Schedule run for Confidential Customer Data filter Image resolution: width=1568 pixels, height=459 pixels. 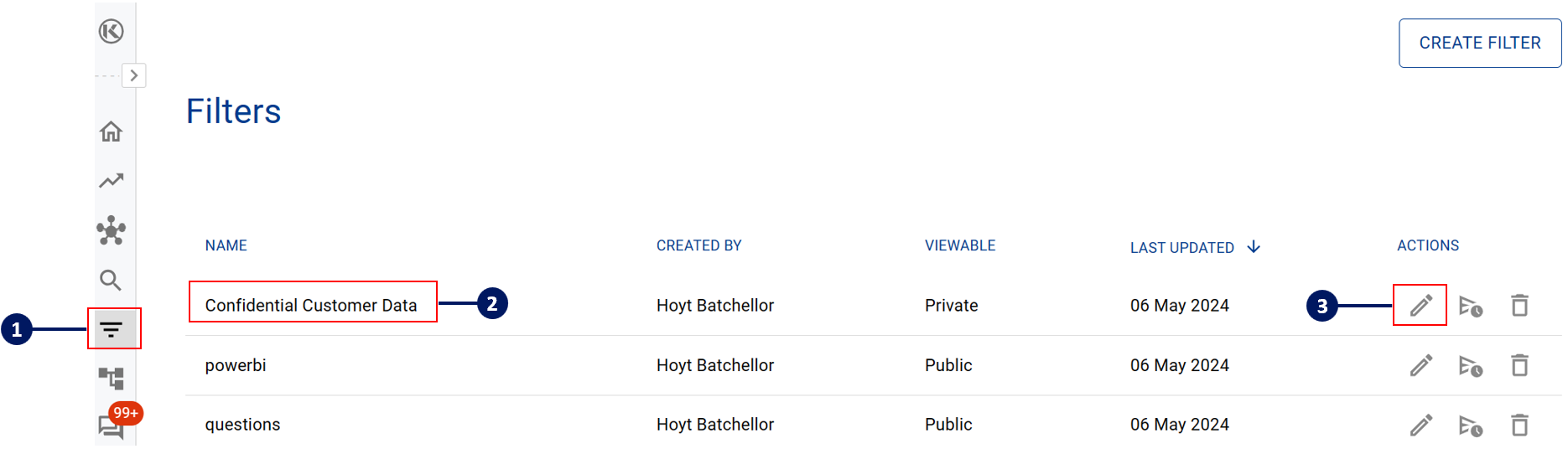tap(1470, 306)
